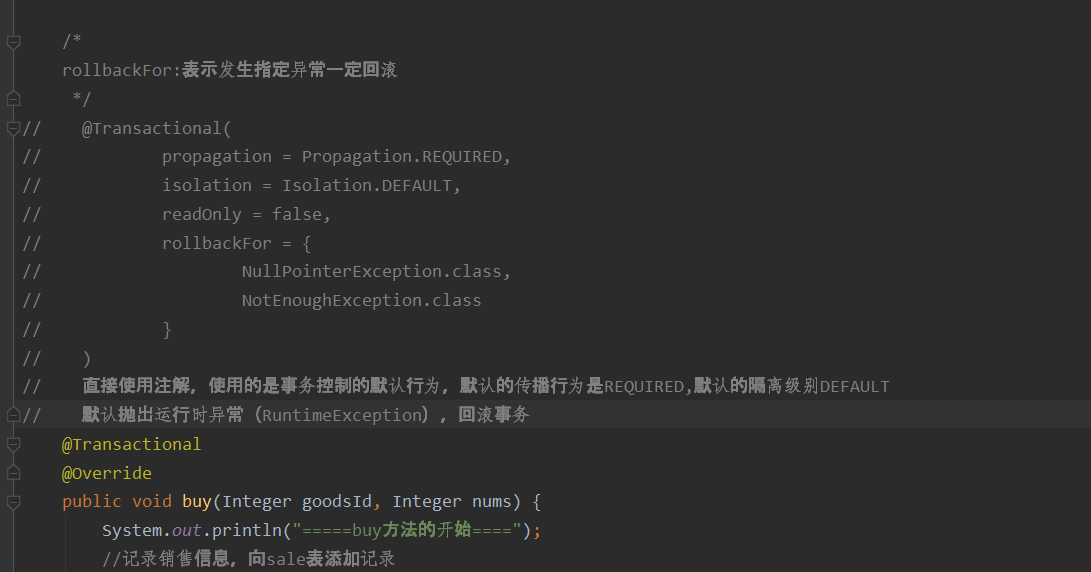
Task: Click Isolation.DEFAULT in the commented code
Action: tap(367, 186)
